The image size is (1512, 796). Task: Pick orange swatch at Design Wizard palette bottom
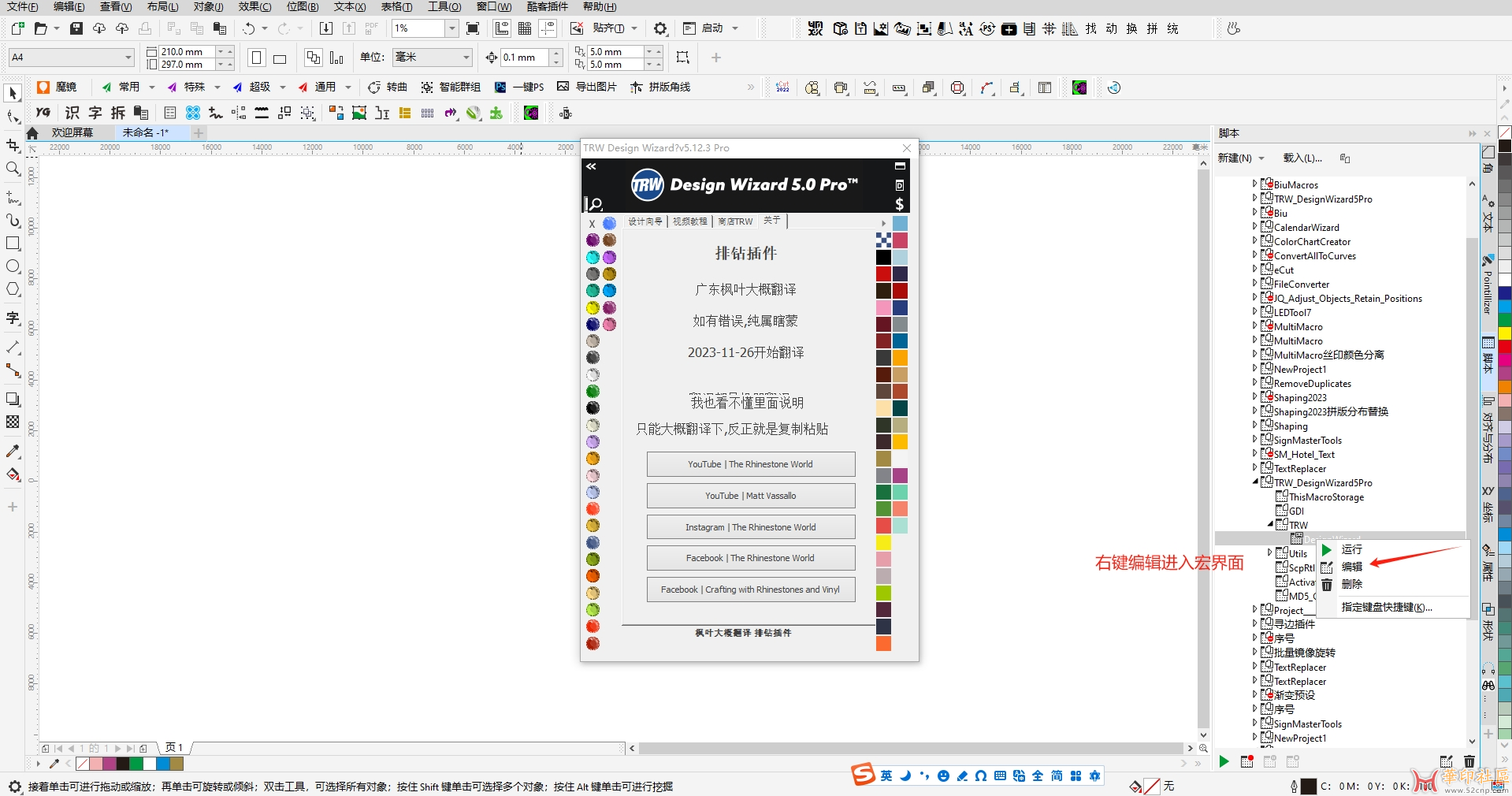coord(884,643)
